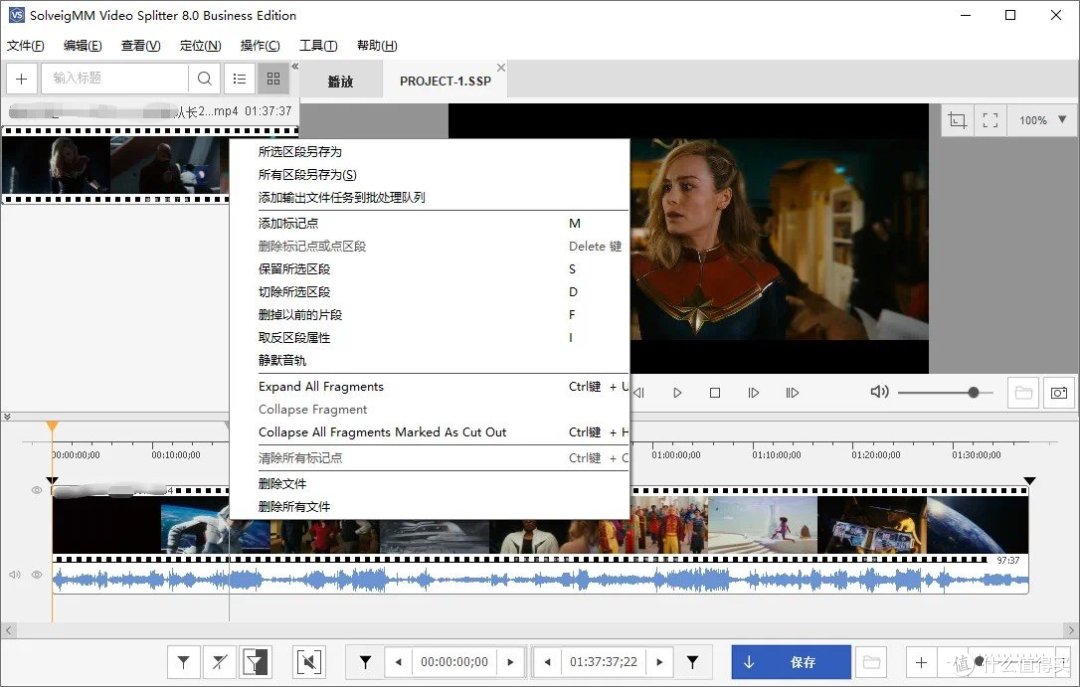Mute the audio track speaker icon

pyautogui.click(x=14, y=574)
